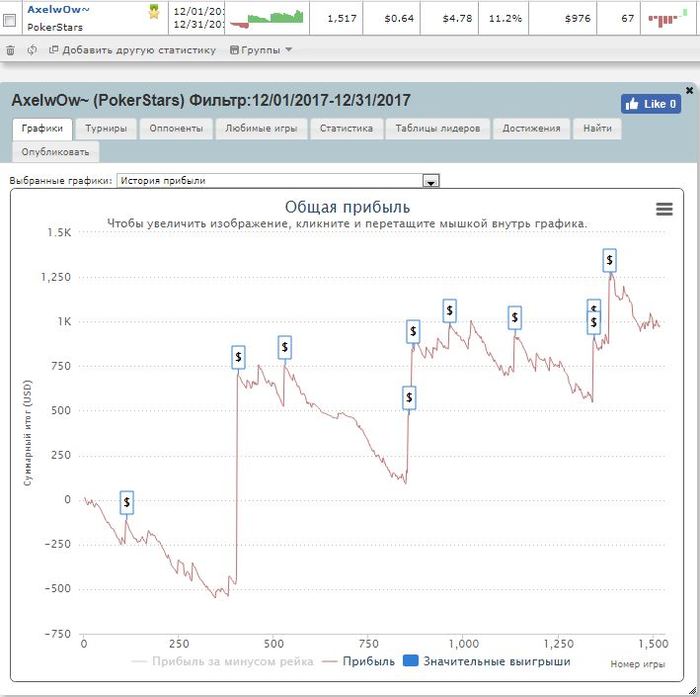700x697 pixels.
Task: Click the red bar mini-chart thumbnail
Action: [667, 18]
